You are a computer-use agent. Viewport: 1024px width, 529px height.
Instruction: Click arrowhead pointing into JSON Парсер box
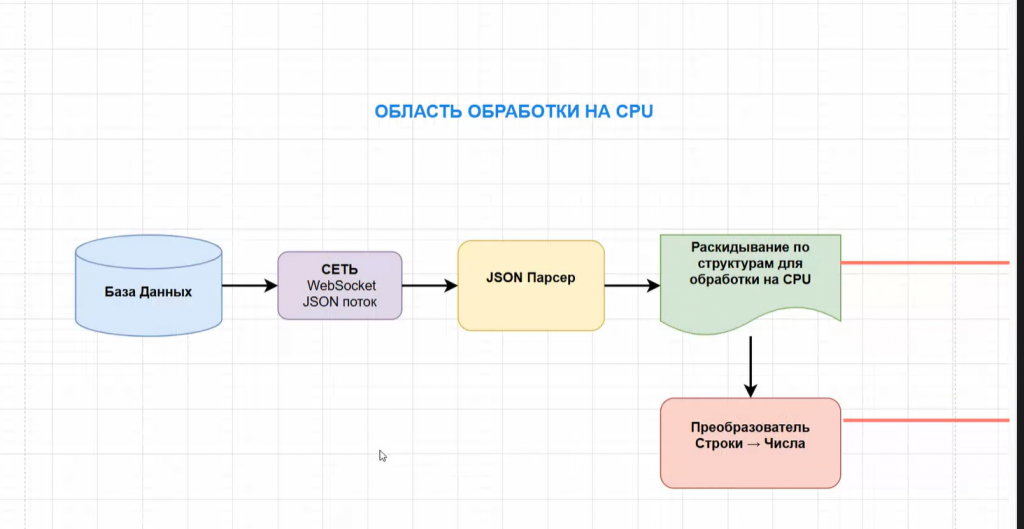coord(451,286)
